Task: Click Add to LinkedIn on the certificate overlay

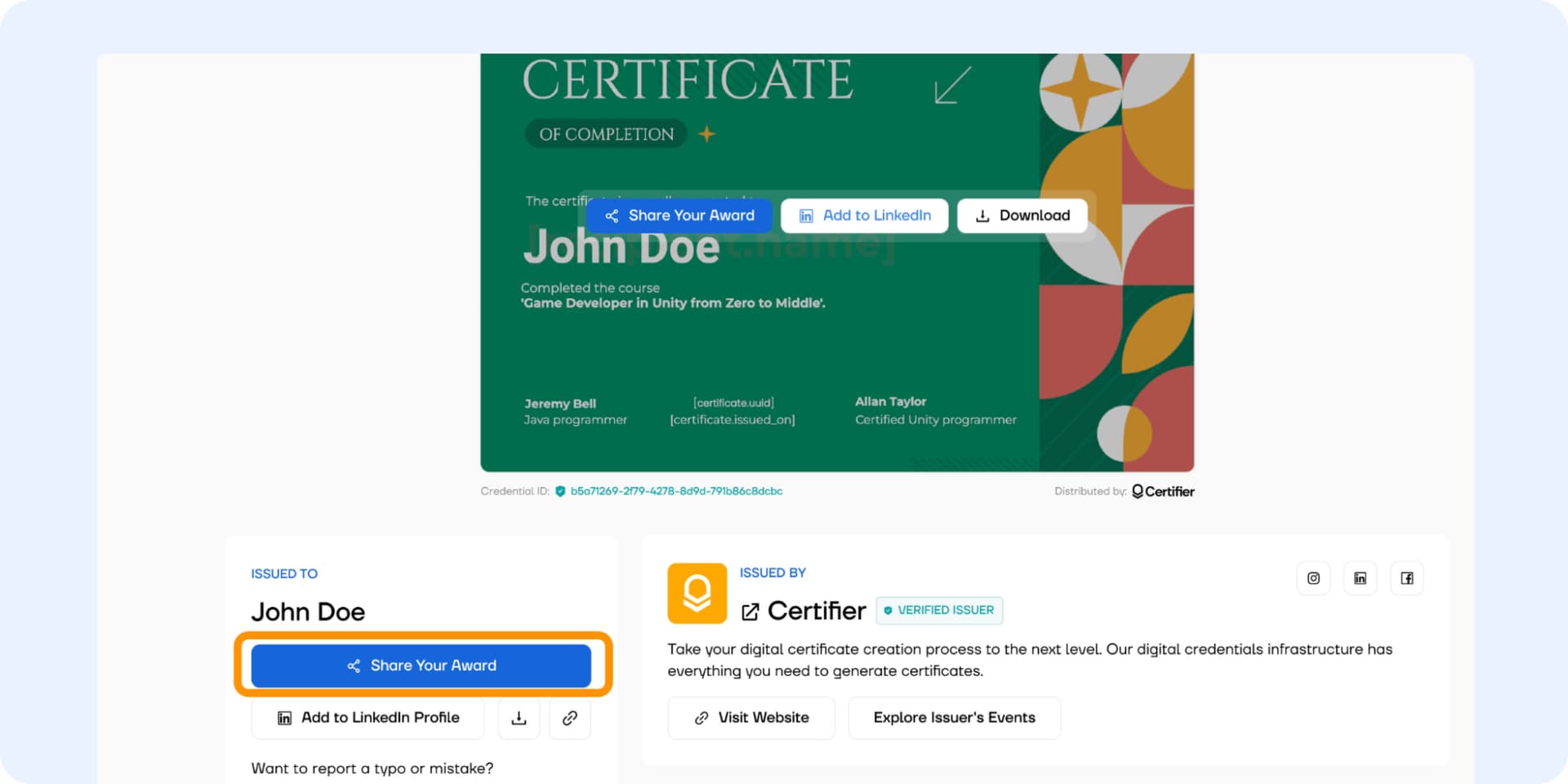Action: coord(864,215)
